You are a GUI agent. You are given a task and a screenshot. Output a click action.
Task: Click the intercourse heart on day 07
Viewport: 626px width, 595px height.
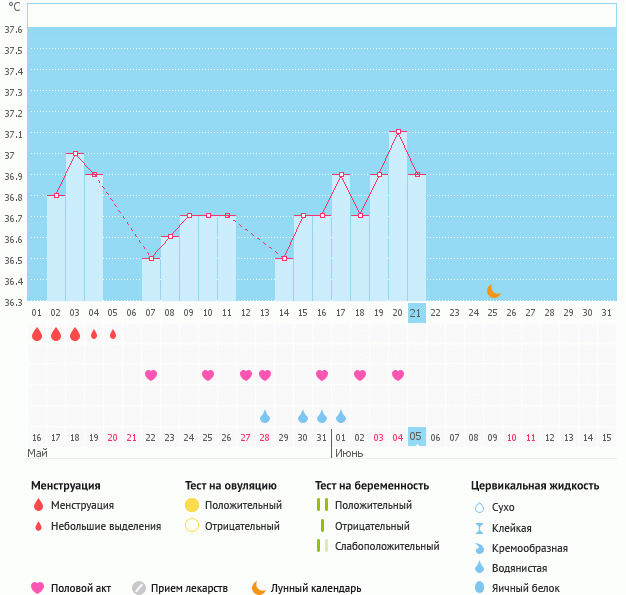point(151,375)
